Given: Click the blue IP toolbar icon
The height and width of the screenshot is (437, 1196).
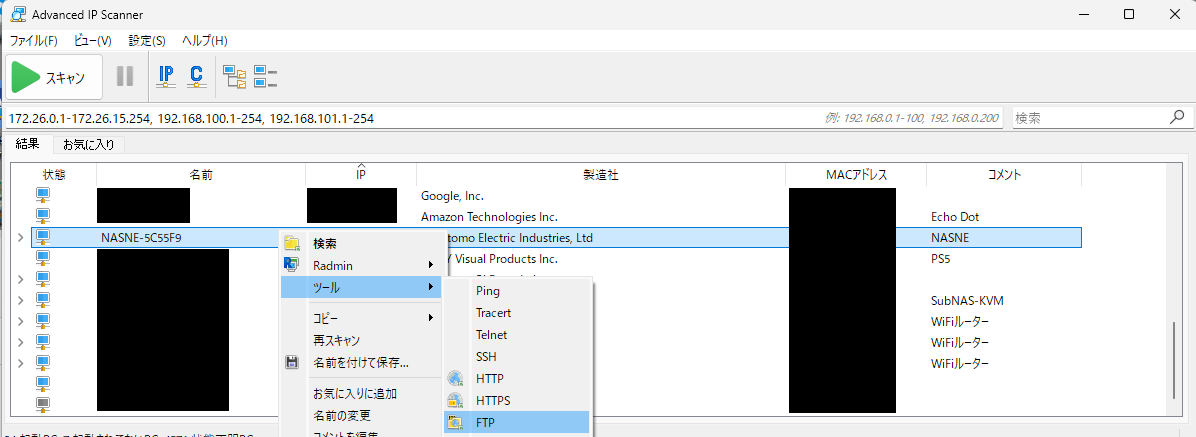Looking at the screenshot, I should [166, 76].
